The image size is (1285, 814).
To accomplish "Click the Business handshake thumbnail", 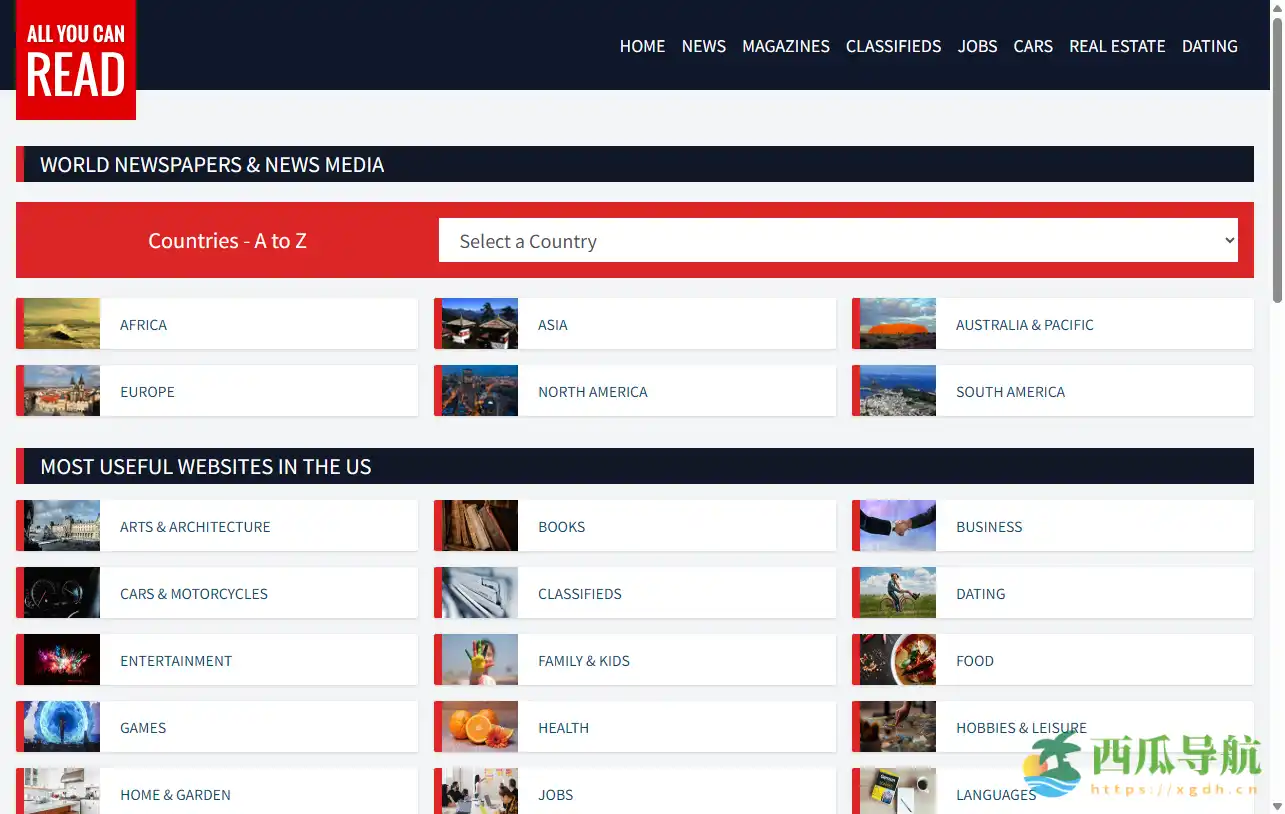I will coord(898,526).
